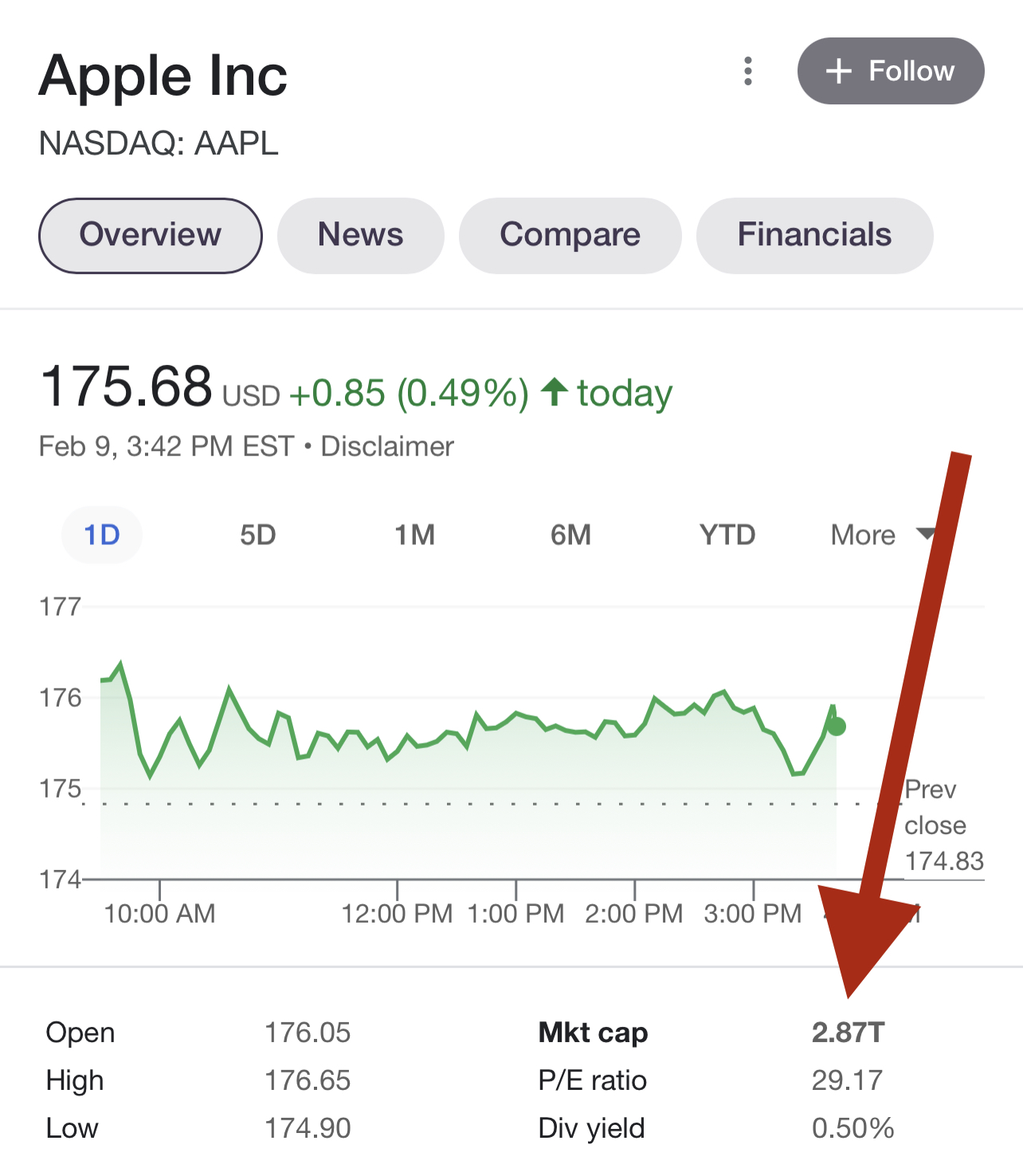Select the 6M chart range
The height and width of the screenshot is (1176, 1023).
click(x=570, y=535)
